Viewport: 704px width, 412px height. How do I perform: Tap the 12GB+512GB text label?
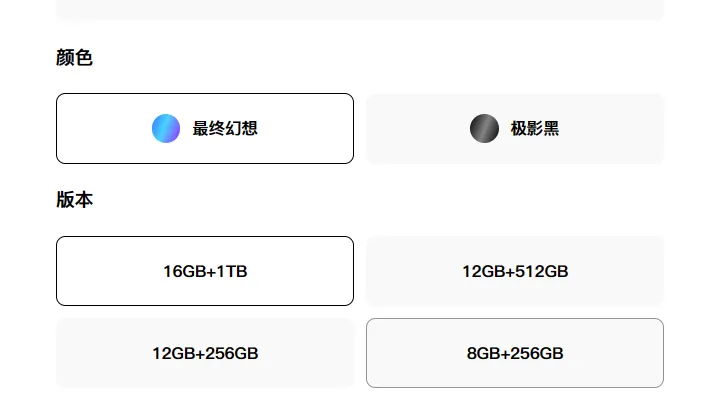click(515, 271)
